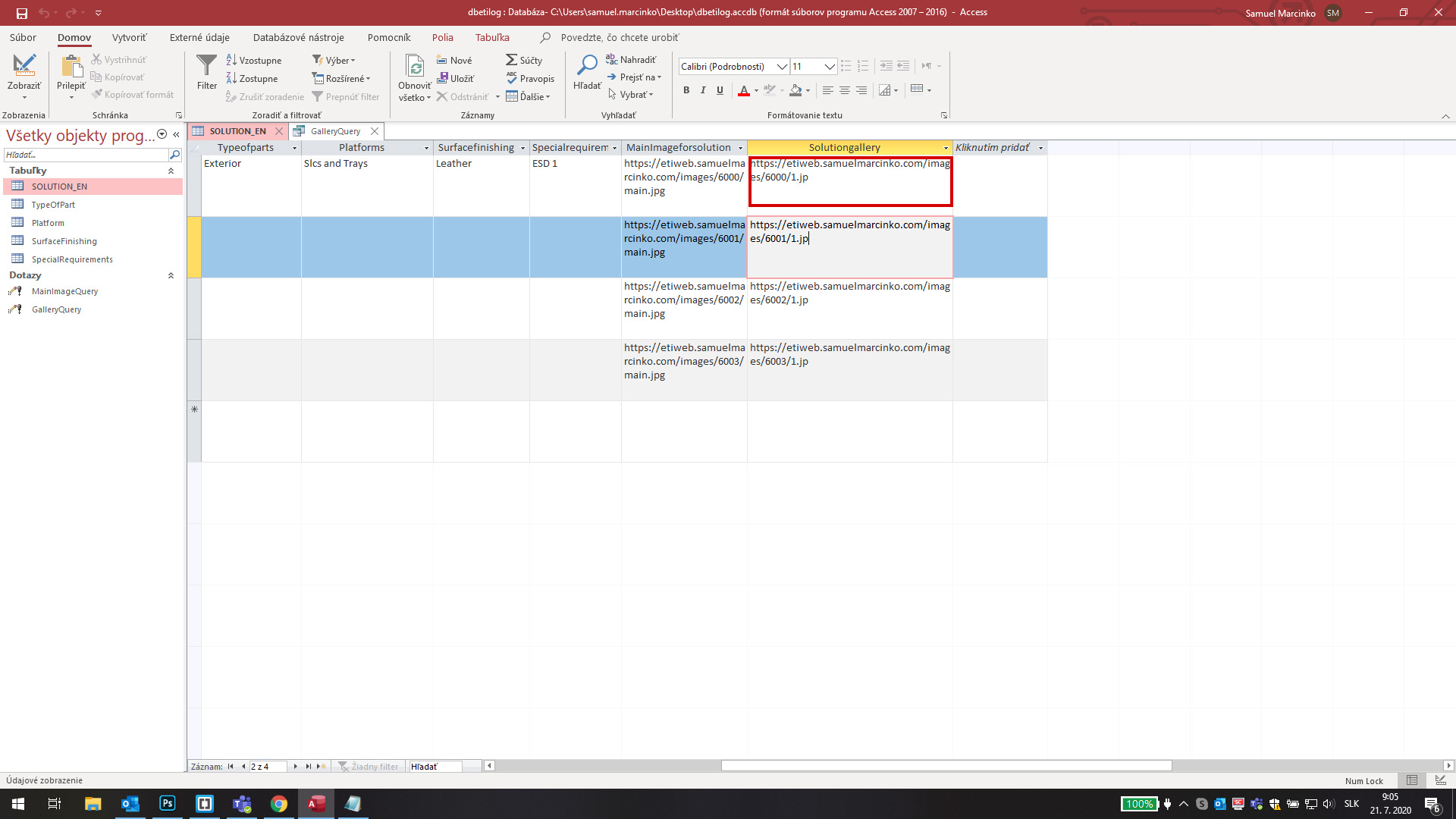The image size is (1456, 819).
Task: Sort ascending with Vzostupne
Action: pos(254,60)
